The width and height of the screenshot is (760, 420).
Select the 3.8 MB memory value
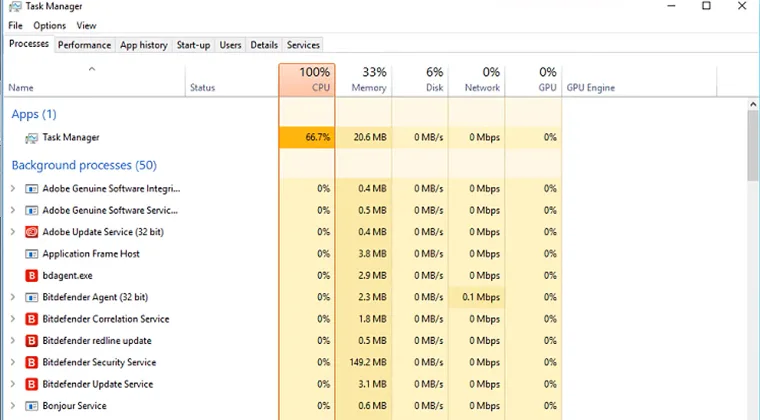[x=372, y=254]
